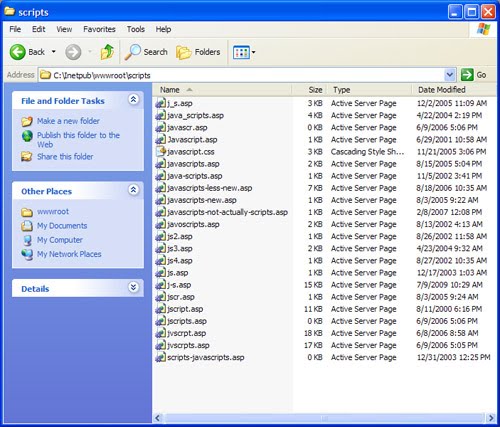The image size is (500, 427).
Task: Click date 7/9/2009 10:29 AM
Action: 449,285
